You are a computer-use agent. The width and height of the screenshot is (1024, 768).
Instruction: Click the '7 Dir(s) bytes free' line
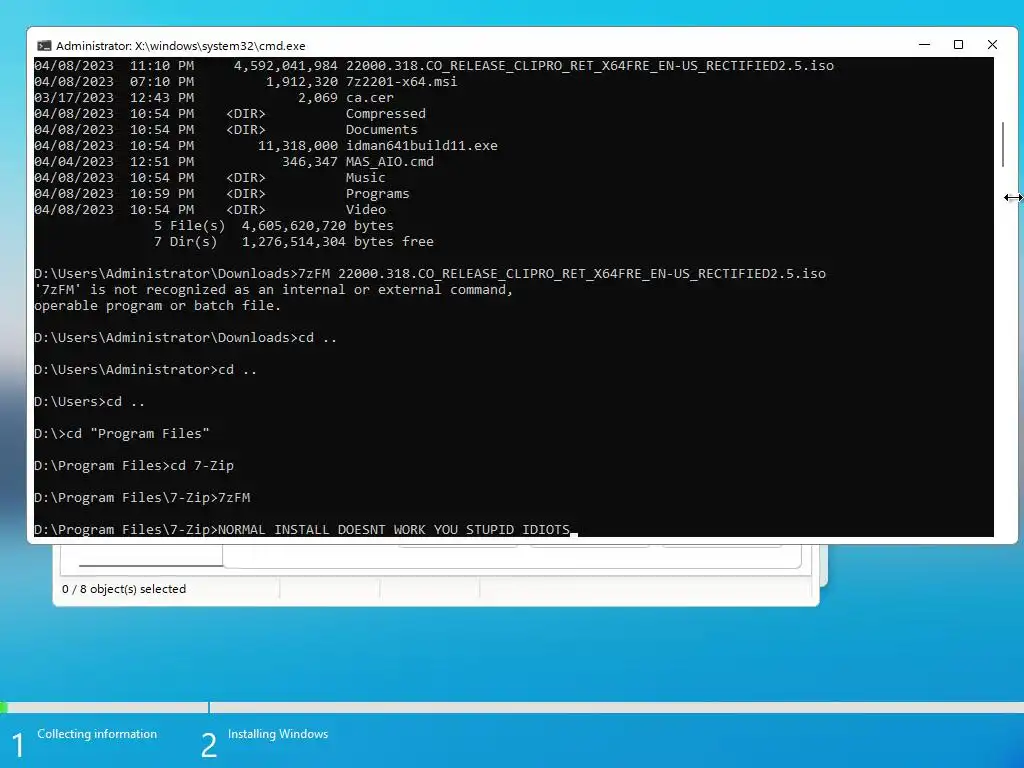(x=294, y=242)
